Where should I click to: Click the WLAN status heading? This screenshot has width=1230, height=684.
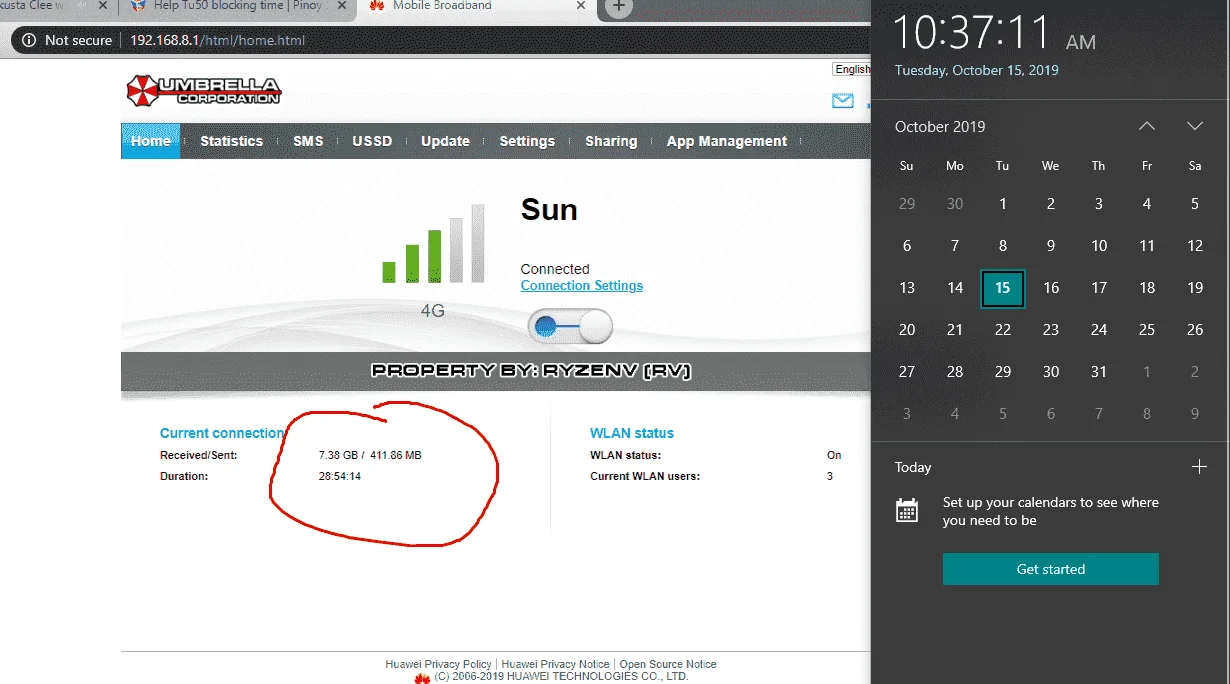tap(632, 433)
